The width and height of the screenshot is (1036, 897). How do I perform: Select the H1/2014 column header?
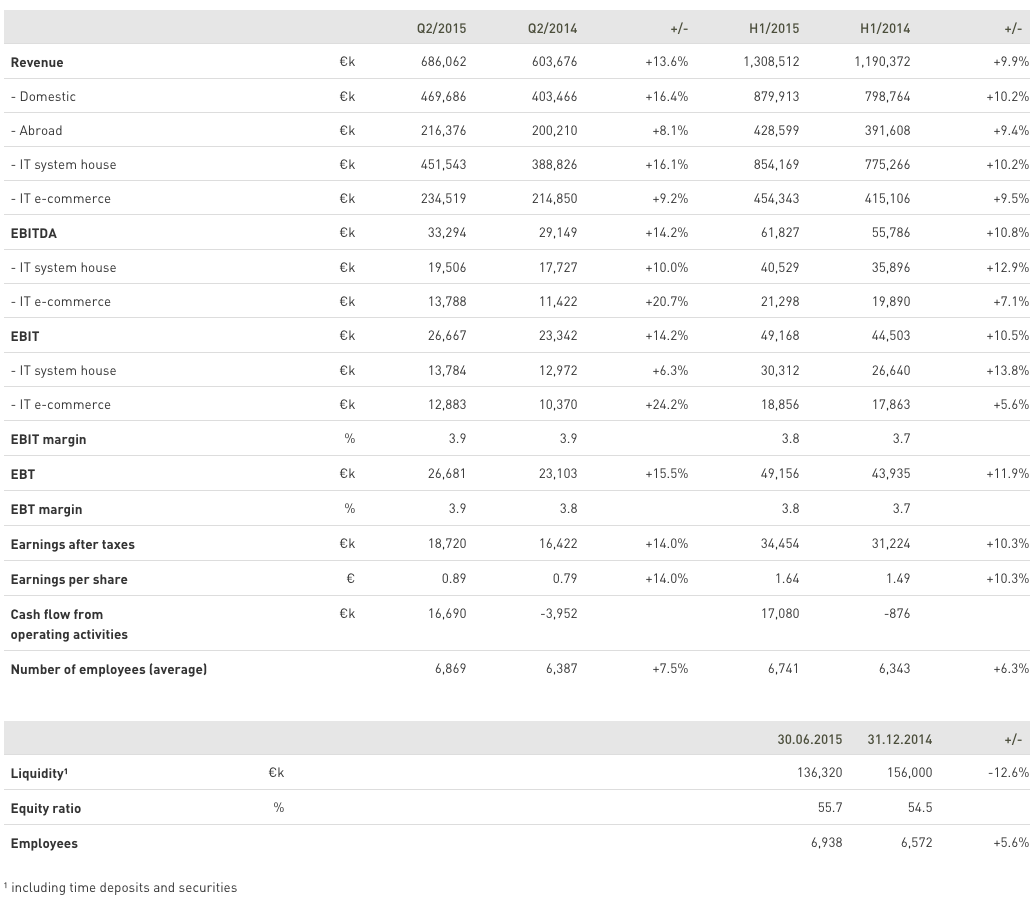coord(885,29)
